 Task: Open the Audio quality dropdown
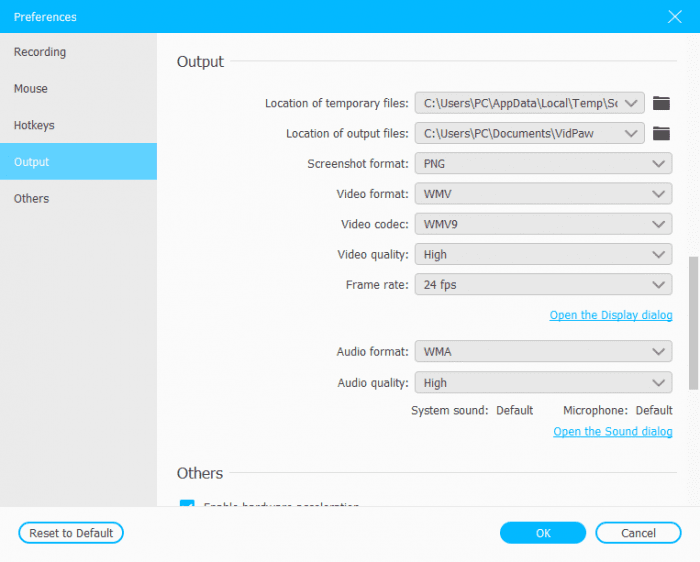click(543, 383)
